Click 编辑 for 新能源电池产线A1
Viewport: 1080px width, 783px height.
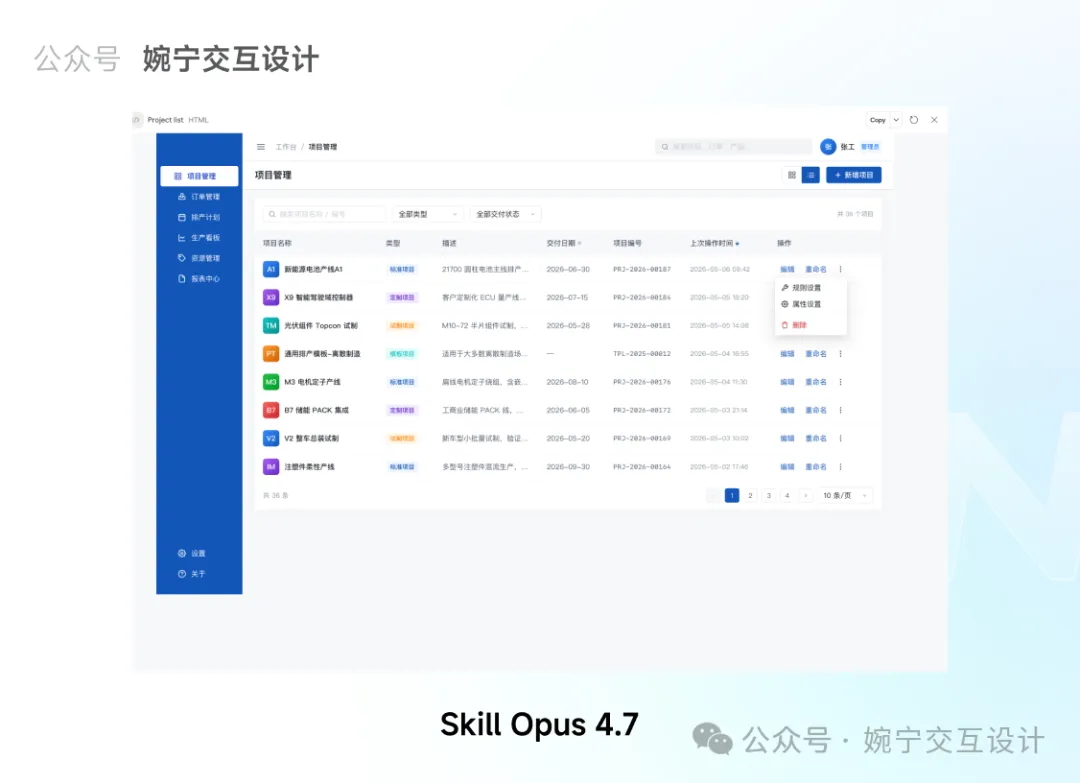(x=787, y=269)
